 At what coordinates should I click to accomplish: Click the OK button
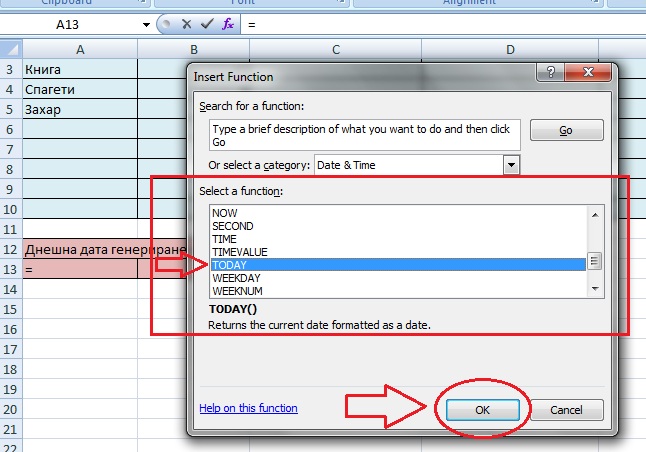(482, 410)
